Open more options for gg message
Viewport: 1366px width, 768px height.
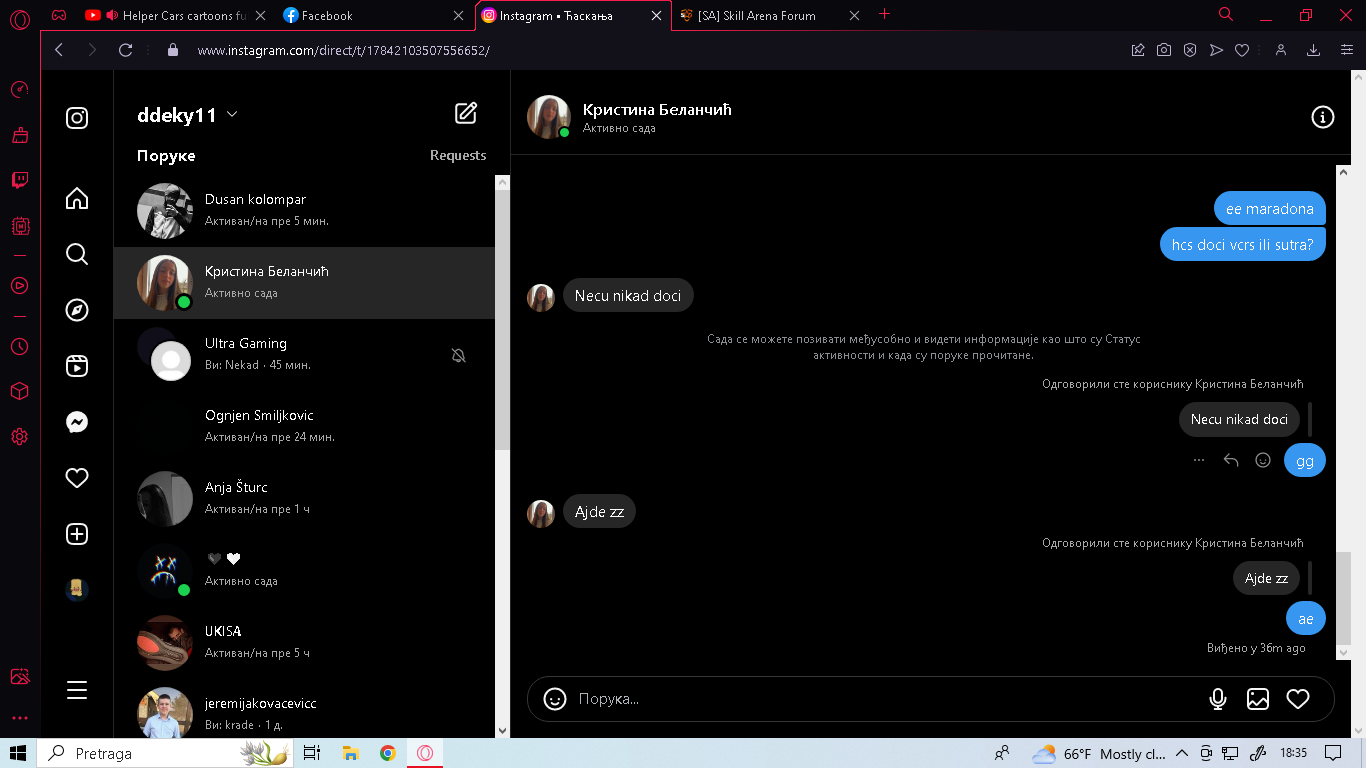tap(1199, 460)
